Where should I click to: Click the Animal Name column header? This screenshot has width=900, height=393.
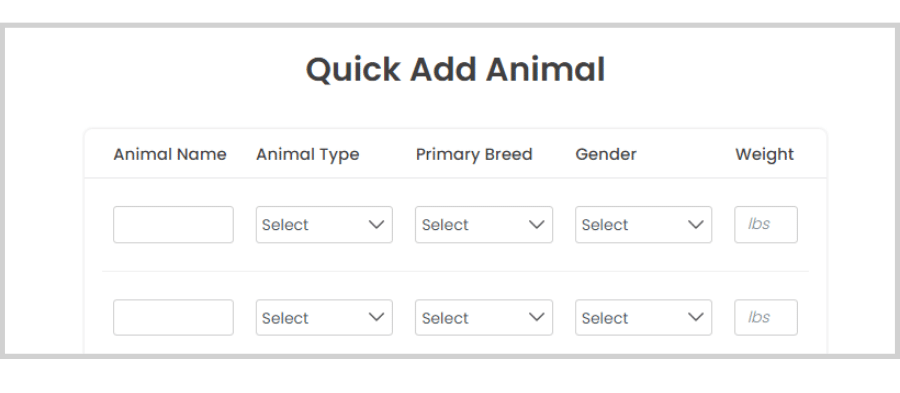click(170, 154)
